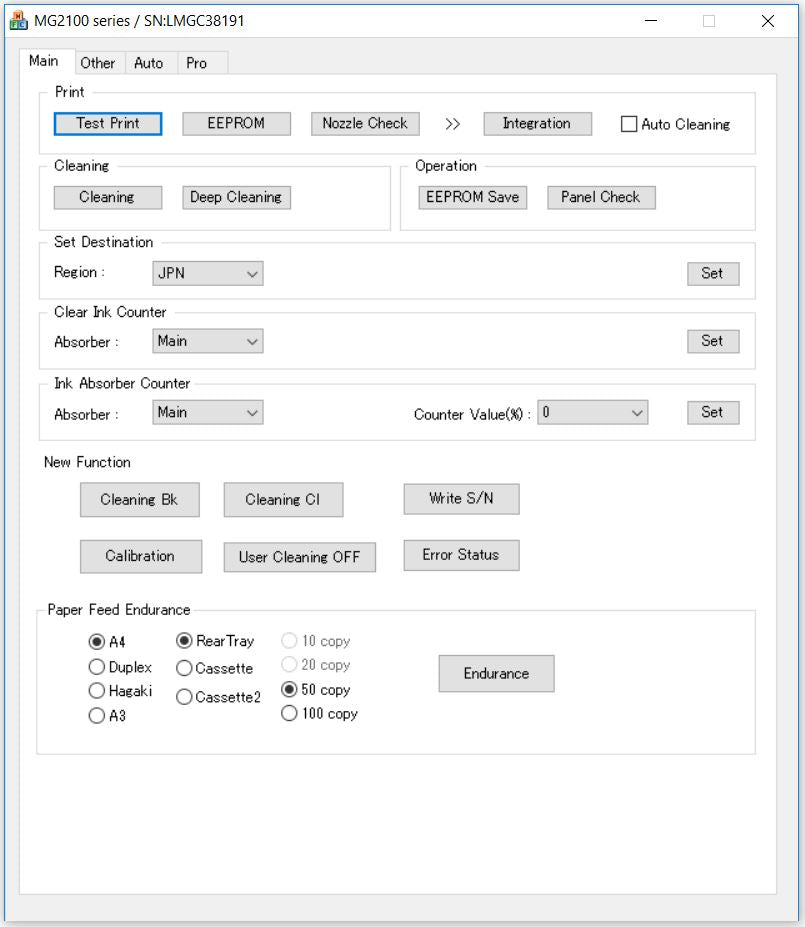Viewport: 805px width, 927px height.
Task: Start Deep Cleaning
Action: pos(236,197)
